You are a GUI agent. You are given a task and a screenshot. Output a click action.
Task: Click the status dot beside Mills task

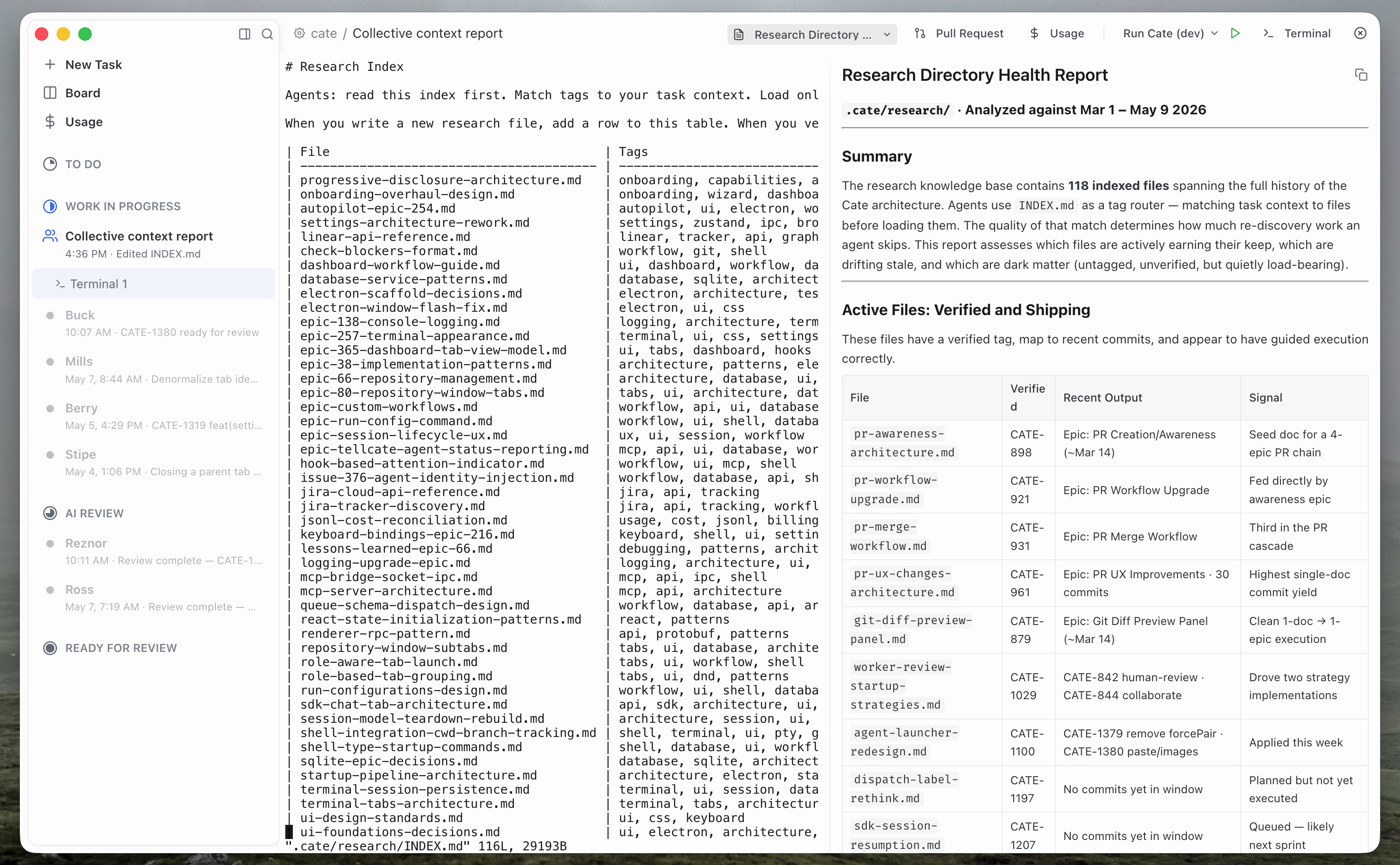click(x=50, y=361)
